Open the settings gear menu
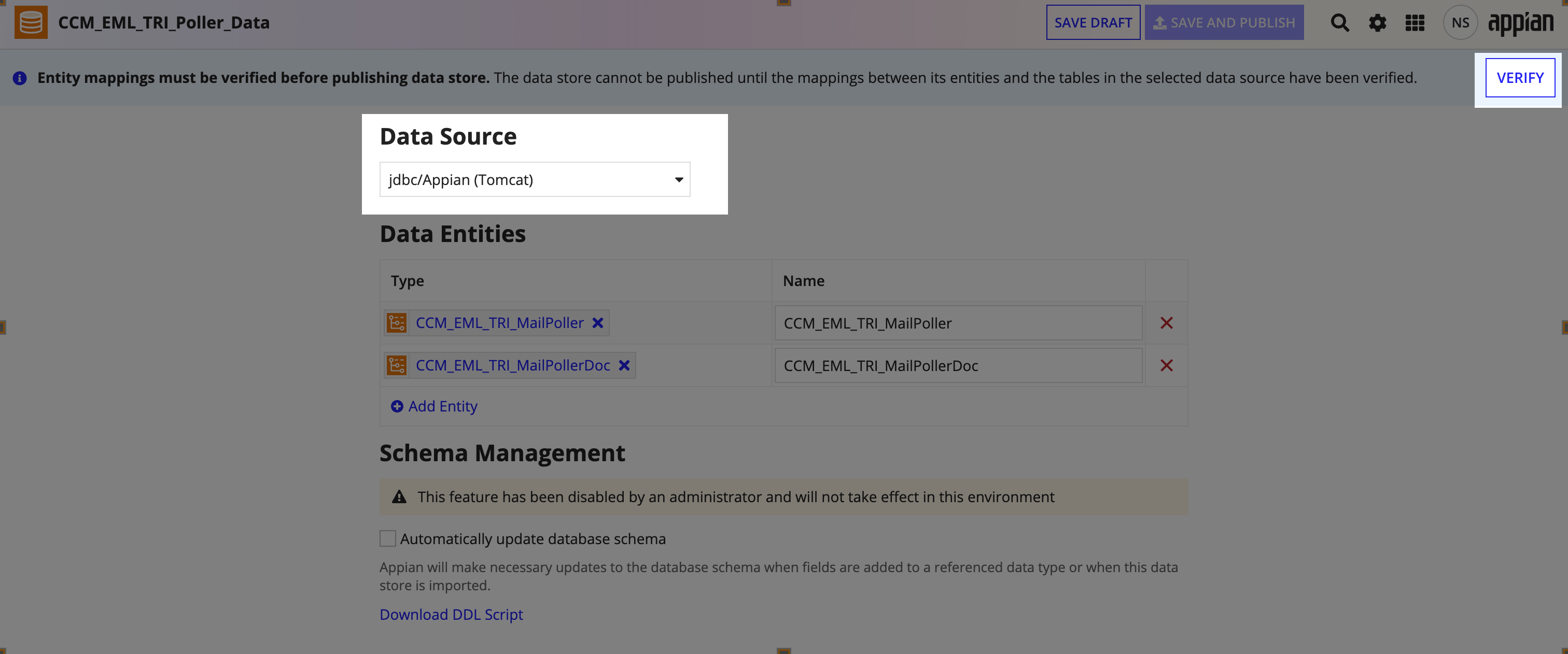The width and height of the screenshot is (1568, 654). click(1378, 23)
